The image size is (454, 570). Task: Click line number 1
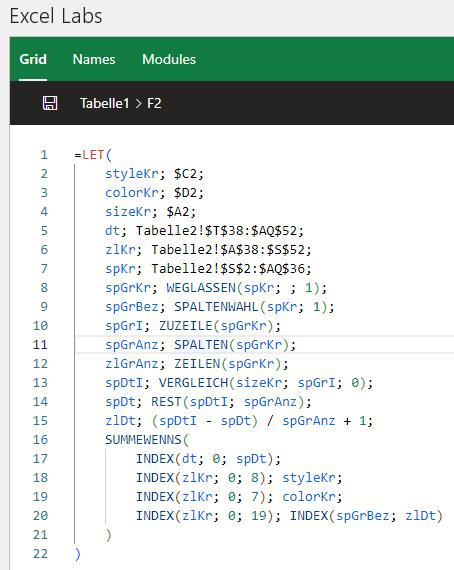click(44, 155)
